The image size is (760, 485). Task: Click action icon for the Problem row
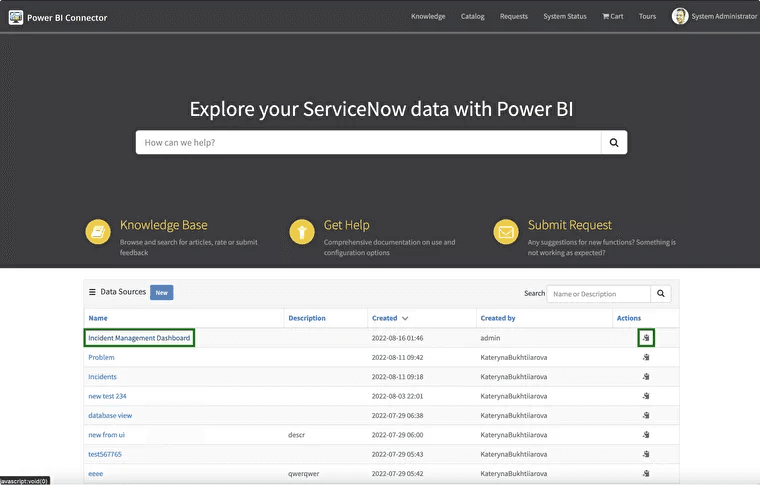pos(646,357)
